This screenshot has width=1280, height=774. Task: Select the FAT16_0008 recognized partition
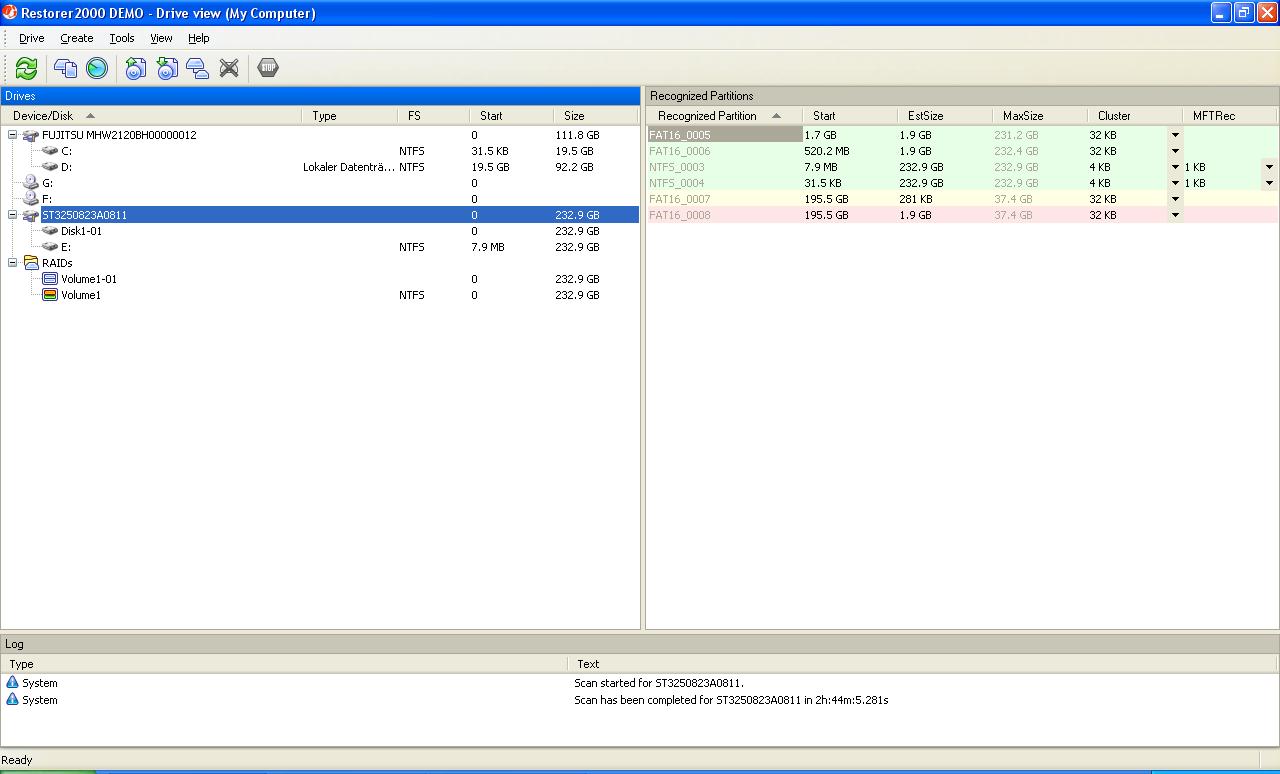(x=680, y=215)
